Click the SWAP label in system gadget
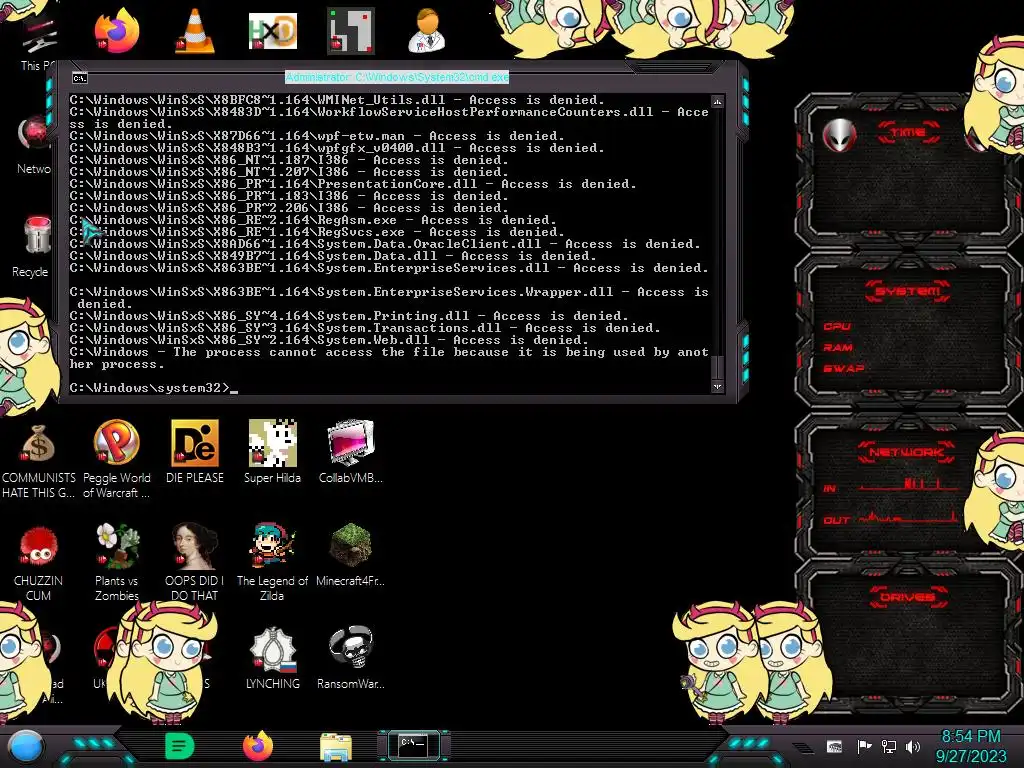This screenshot has height=768, width=1024. click(x=843, y=368)
